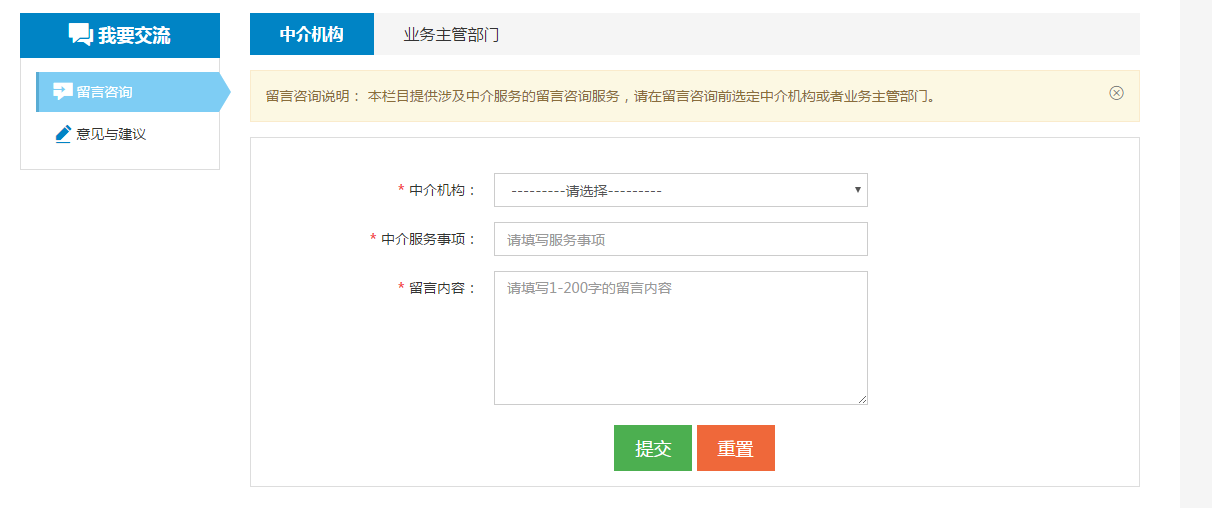Open the 留言咨询 sidebar item

(104, 92)
